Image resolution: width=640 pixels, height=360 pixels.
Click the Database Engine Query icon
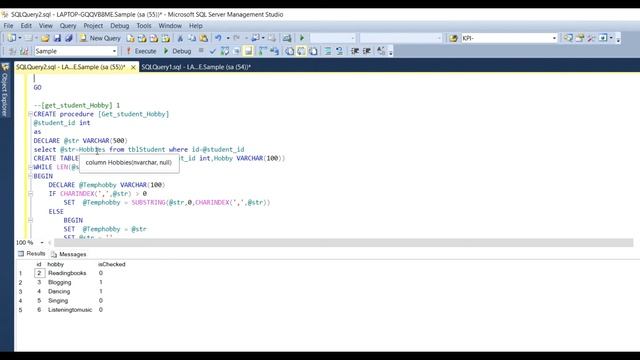[130, 38]
